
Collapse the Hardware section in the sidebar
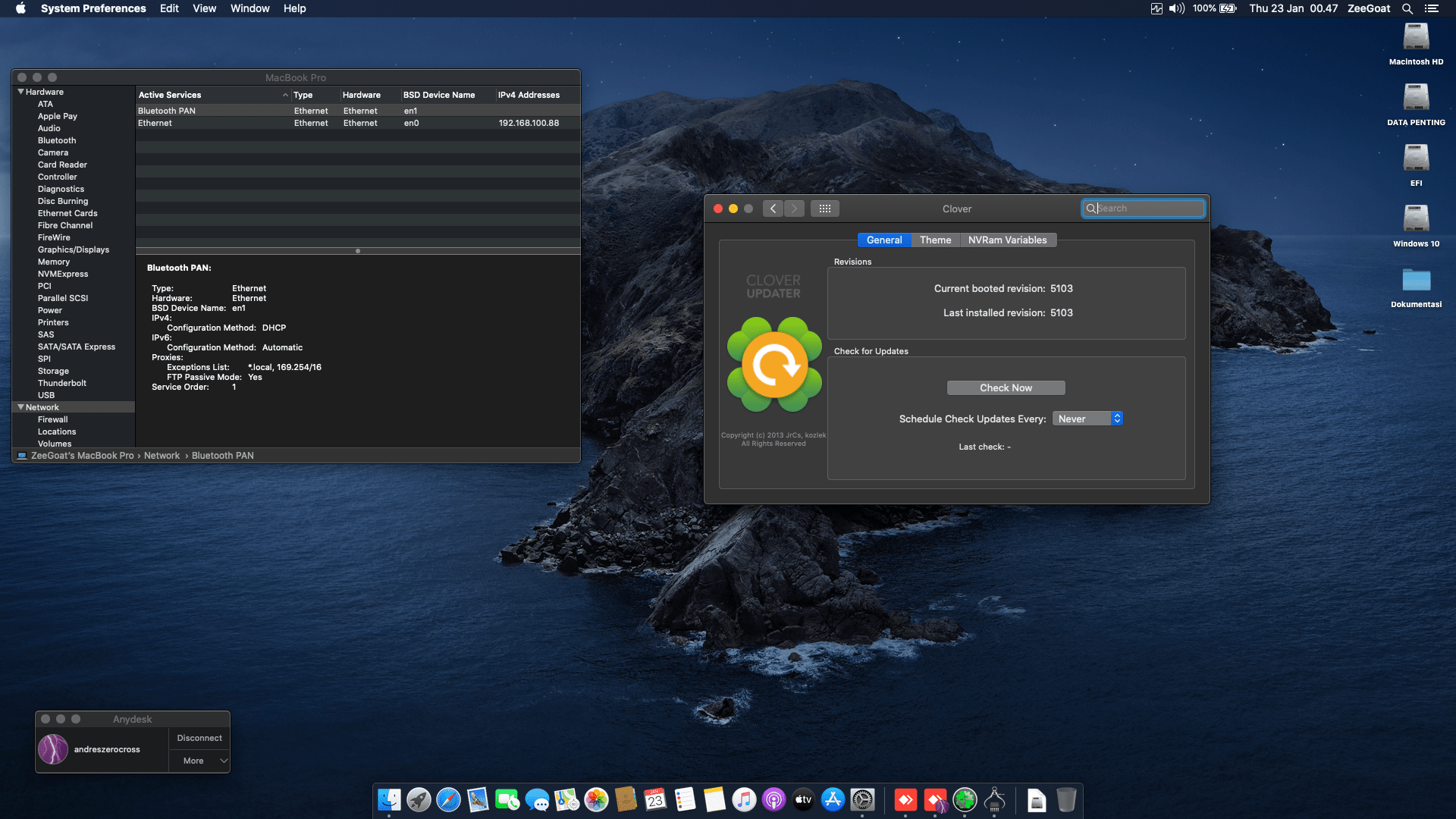(21, 92)
